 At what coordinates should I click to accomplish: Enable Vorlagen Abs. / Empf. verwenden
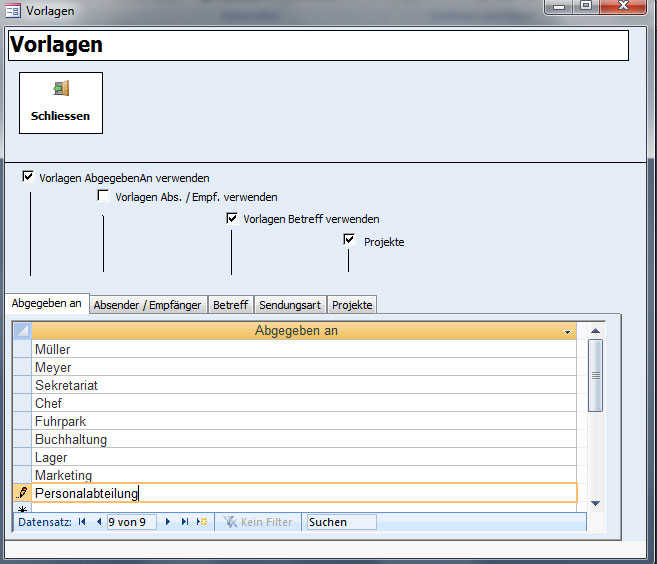[103, 195]
